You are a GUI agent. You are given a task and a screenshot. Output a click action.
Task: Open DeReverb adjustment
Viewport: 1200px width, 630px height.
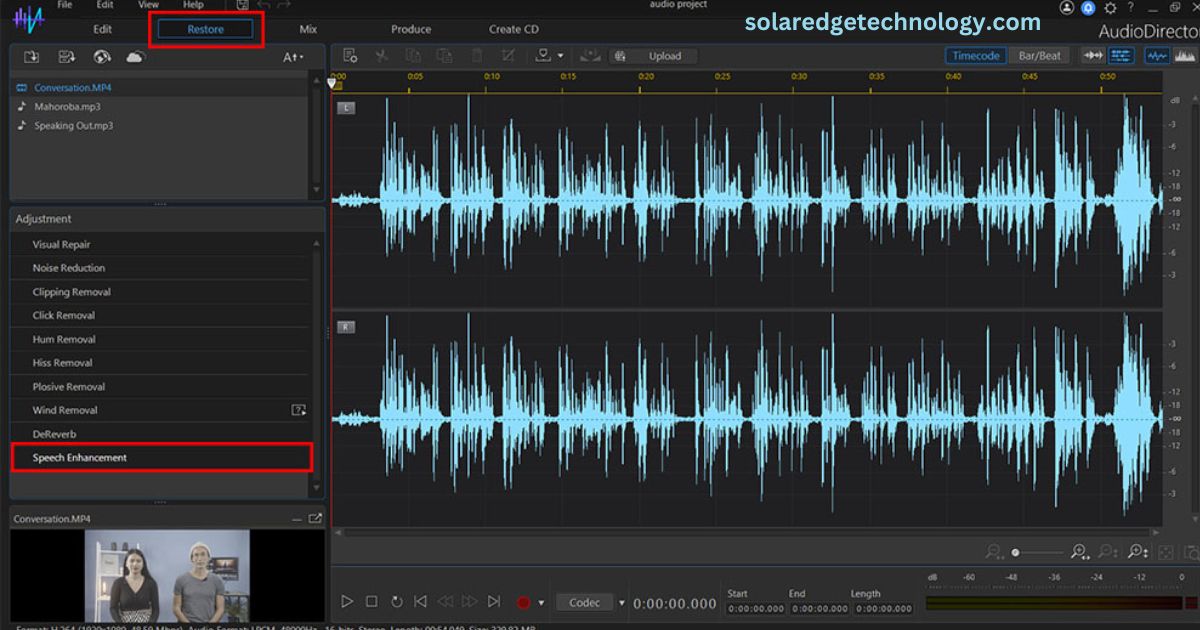162,434
